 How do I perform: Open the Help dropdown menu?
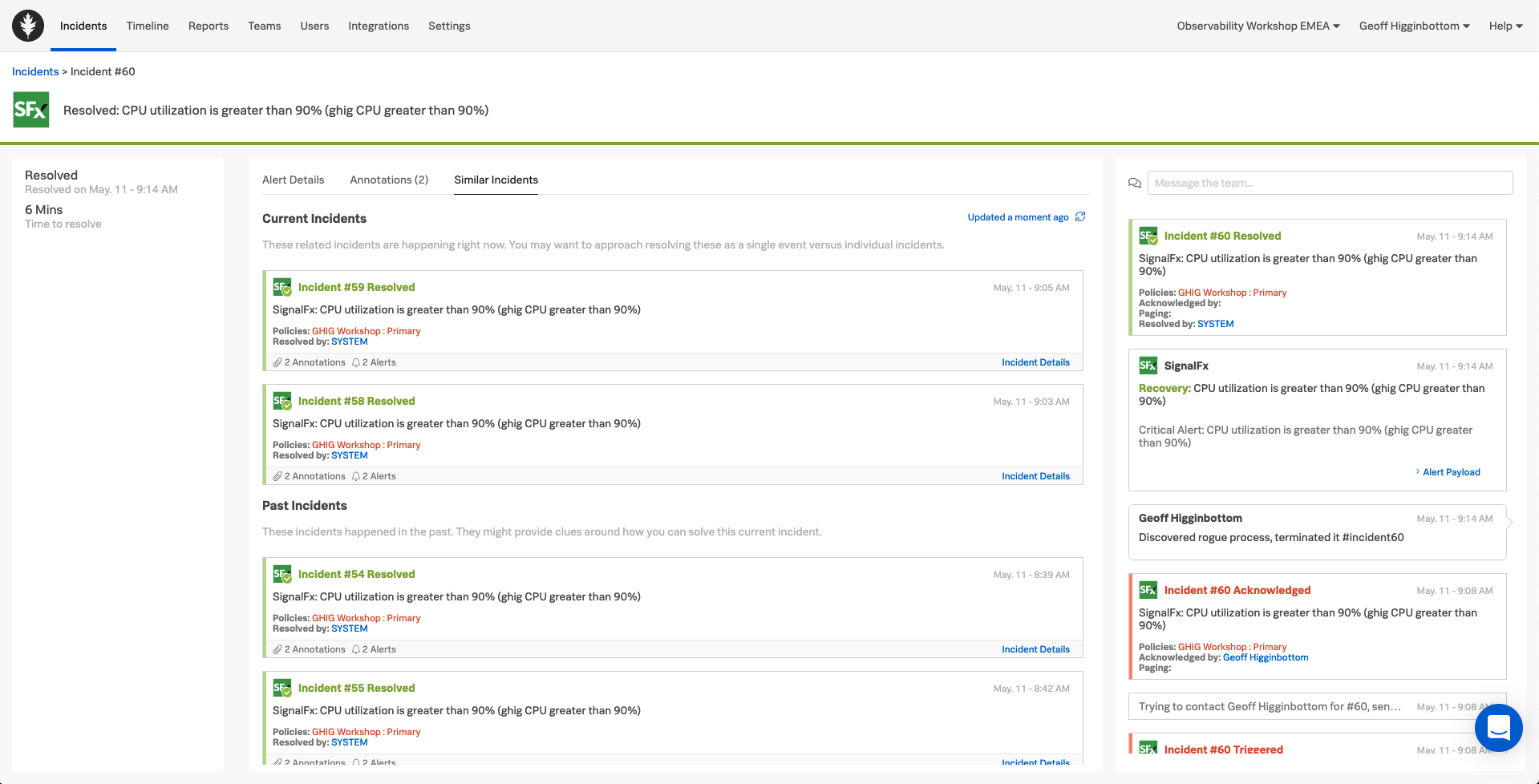click(1505, 26)
